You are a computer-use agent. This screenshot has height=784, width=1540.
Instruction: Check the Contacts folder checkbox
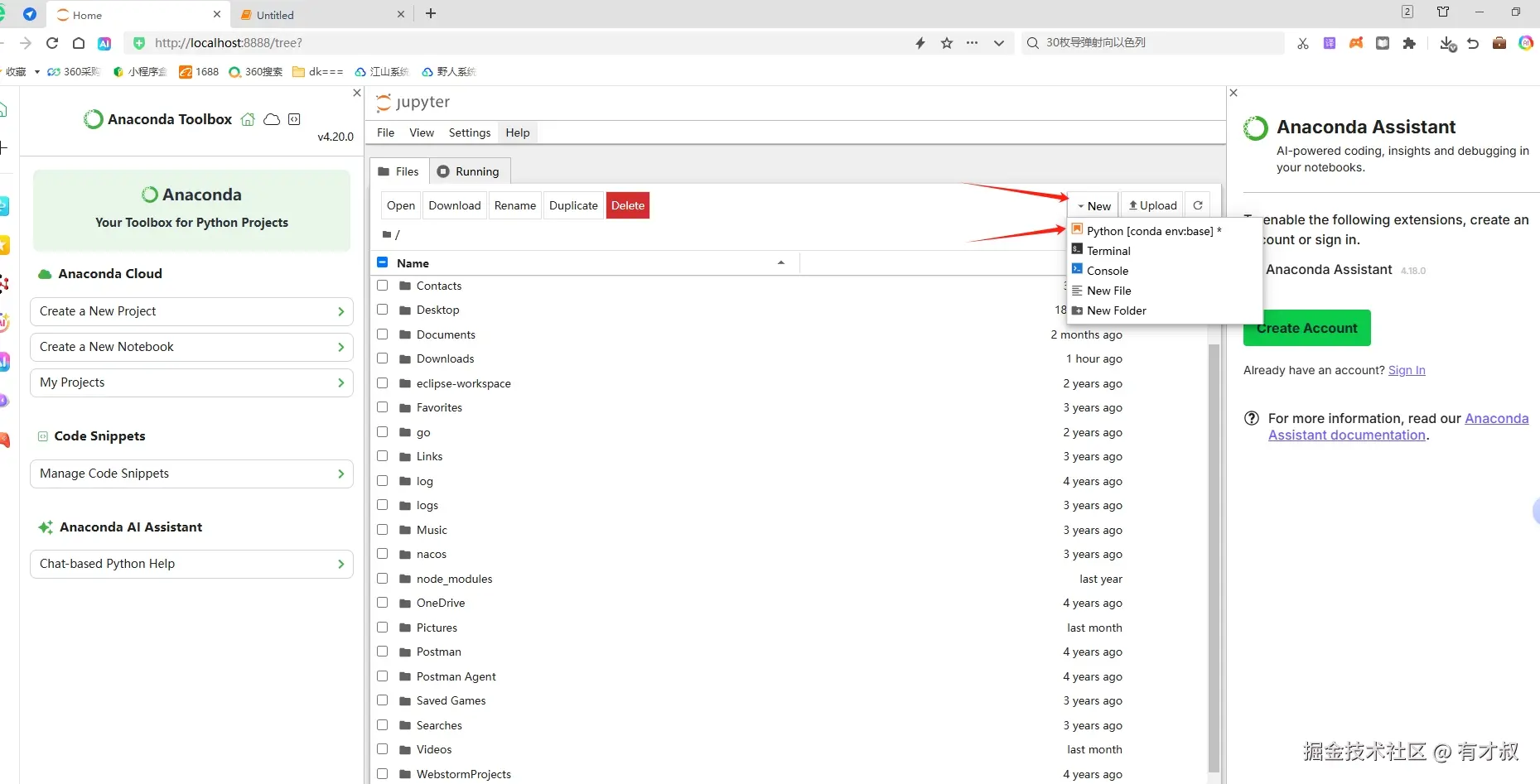(383, 286)
